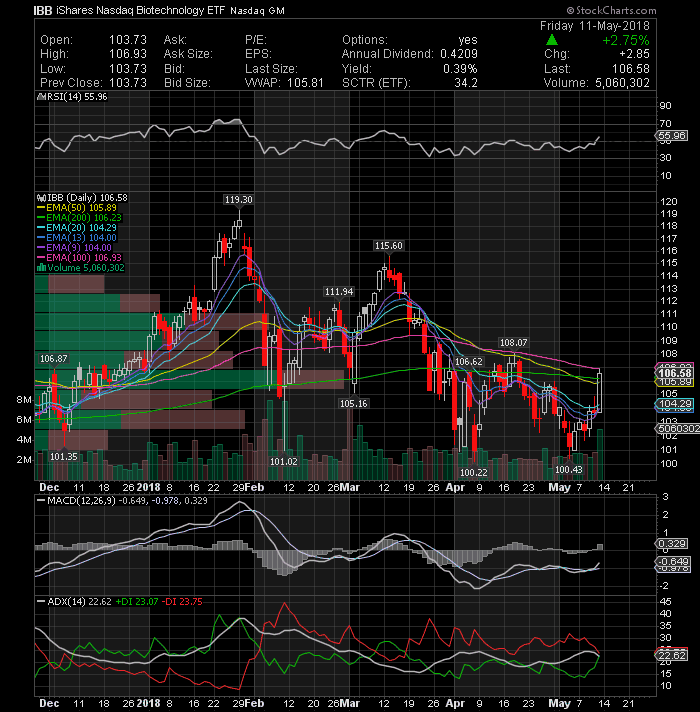Click the 106.87 December high label
Screen dimensions: 700x712
54,359
